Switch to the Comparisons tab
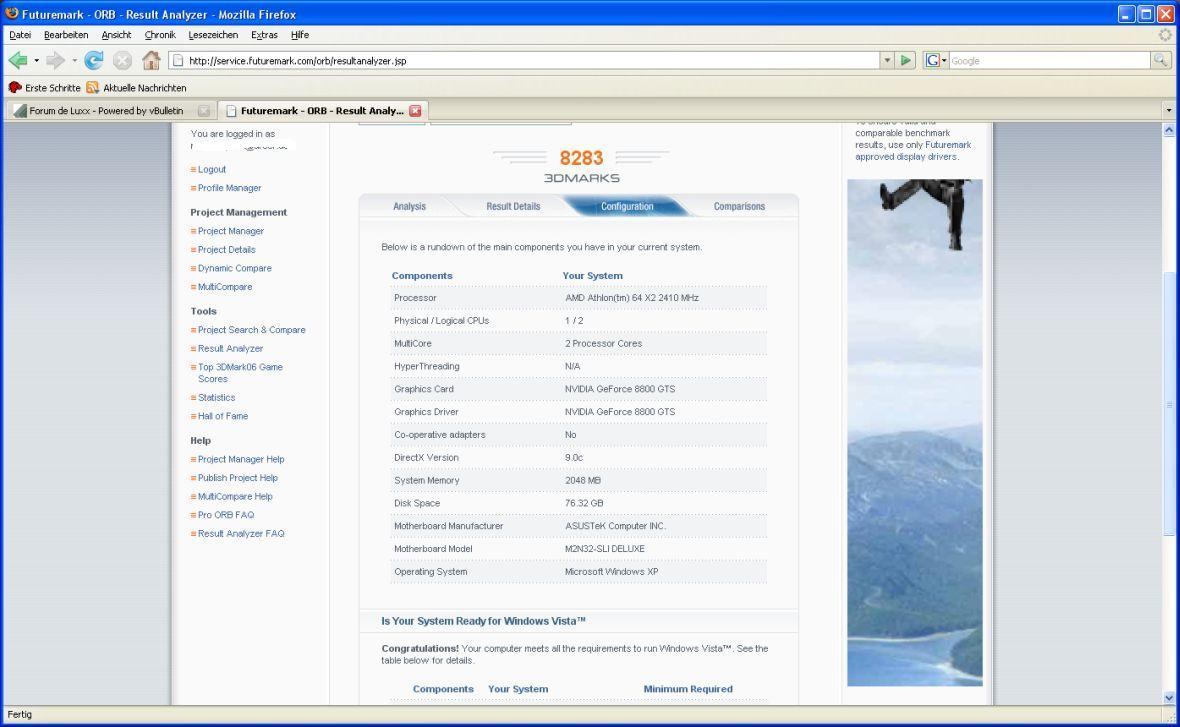Image resolution: width=1180 pixels, height=727 pixels. click(739, 206)
